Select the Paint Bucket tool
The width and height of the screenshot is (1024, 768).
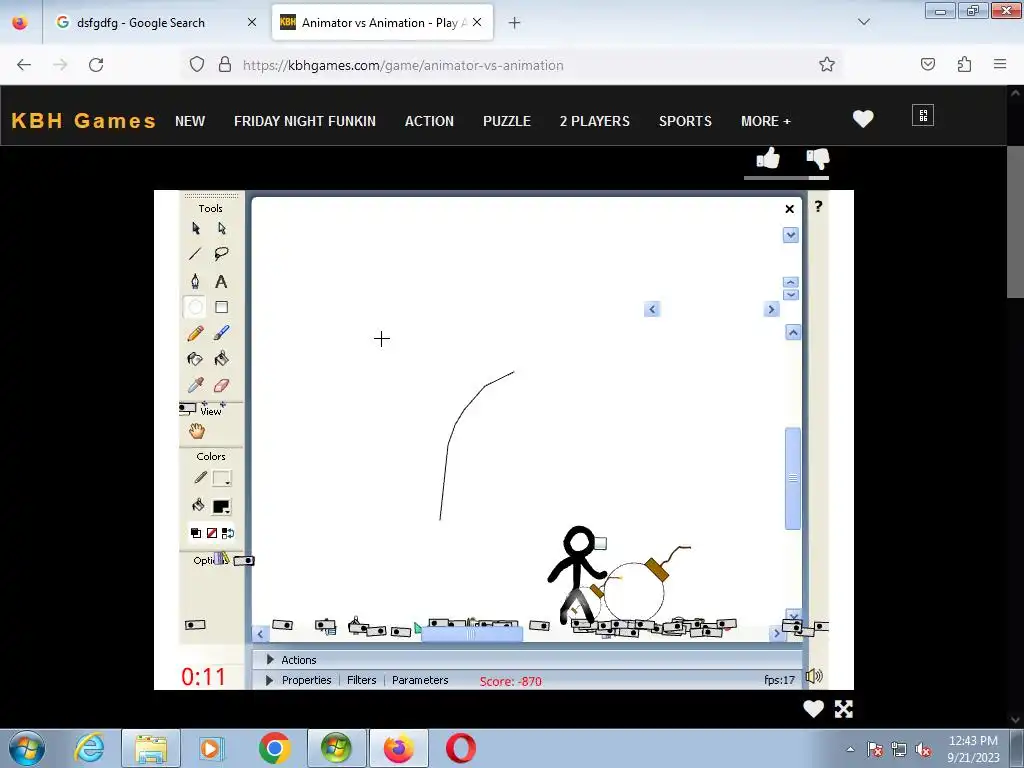pyautogui.click(x=221, y=359)
